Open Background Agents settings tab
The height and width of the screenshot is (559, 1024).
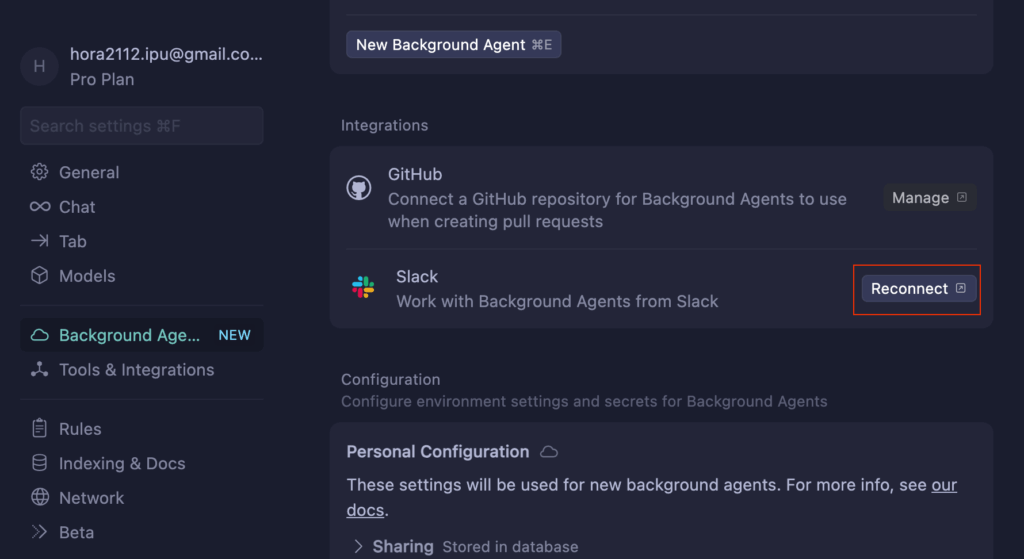(x=142, y=335)
